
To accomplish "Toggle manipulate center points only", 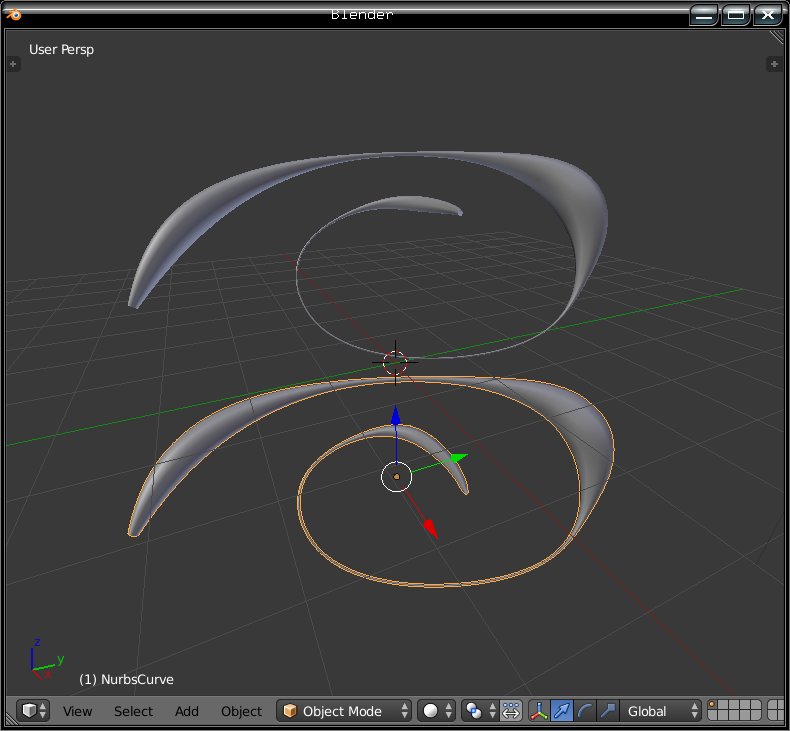I will tap(511, 711).
